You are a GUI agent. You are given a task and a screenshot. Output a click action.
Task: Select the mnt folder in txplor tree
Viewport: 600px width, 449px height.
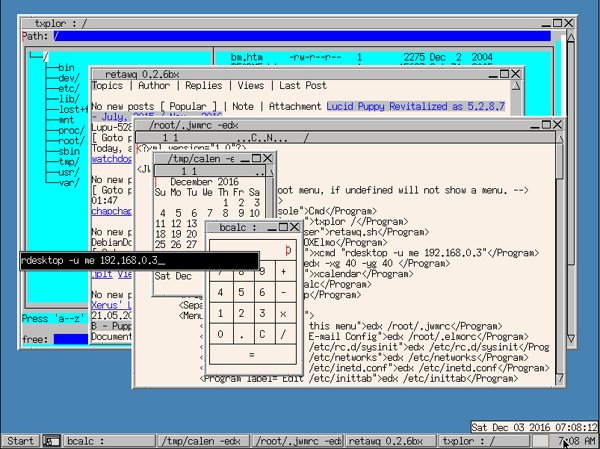click(x=66, y=120)
